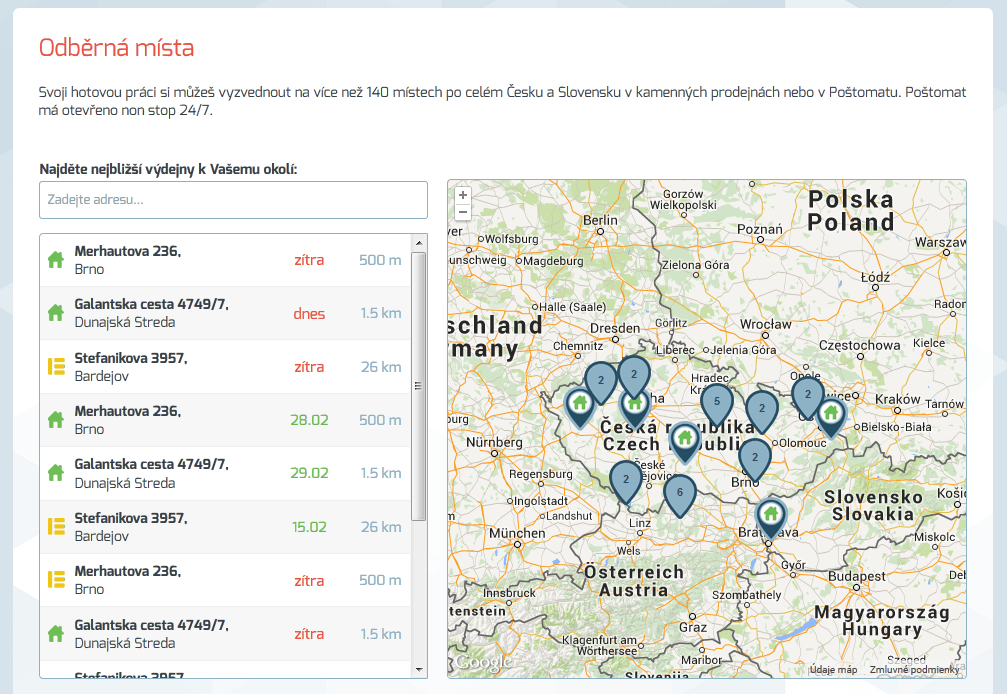The width and height of the screenshot is (1007, 694).
Task: Click the cluster marker showing 6 on map
Action: pyautogui.click(x=679, y=496)
